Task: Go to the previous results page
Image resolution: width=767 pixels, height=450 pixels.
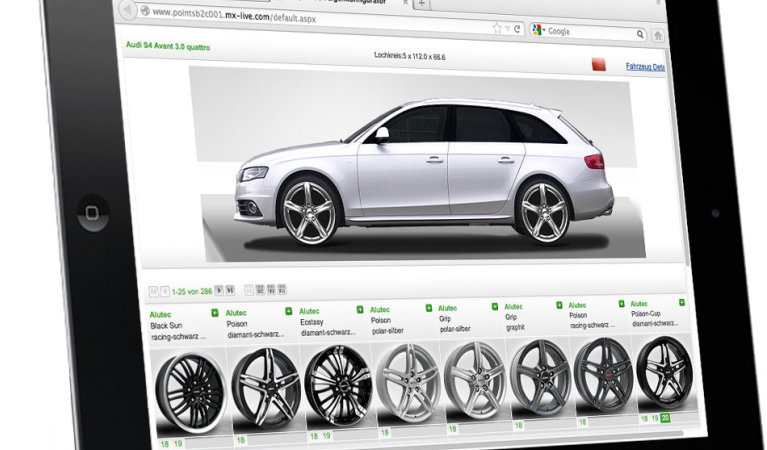Action: click(x=164, y=292)
